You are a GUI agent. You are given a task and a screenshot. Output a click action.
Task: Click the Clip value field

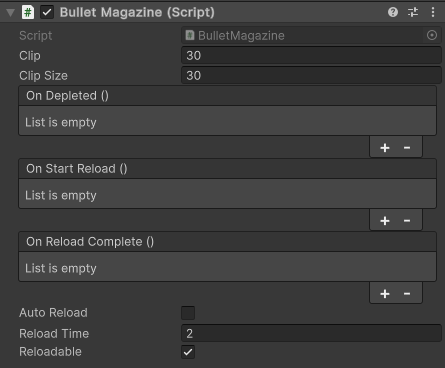click(x=311, y=55)
